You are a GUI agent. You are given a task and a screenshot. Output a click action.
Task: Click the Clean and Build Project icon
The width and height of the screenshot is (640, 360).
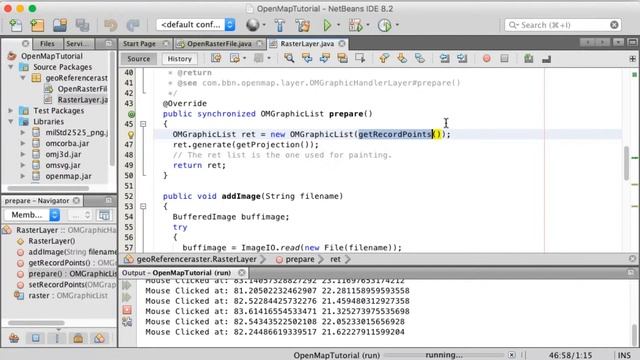302,25
